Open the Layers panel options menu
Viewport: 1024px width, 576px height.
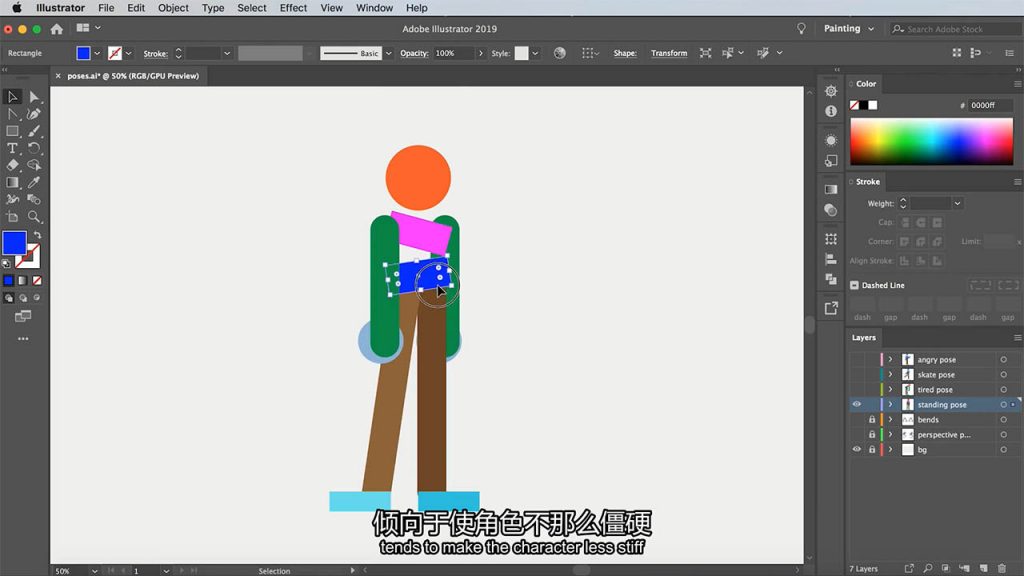[1017, 338]
